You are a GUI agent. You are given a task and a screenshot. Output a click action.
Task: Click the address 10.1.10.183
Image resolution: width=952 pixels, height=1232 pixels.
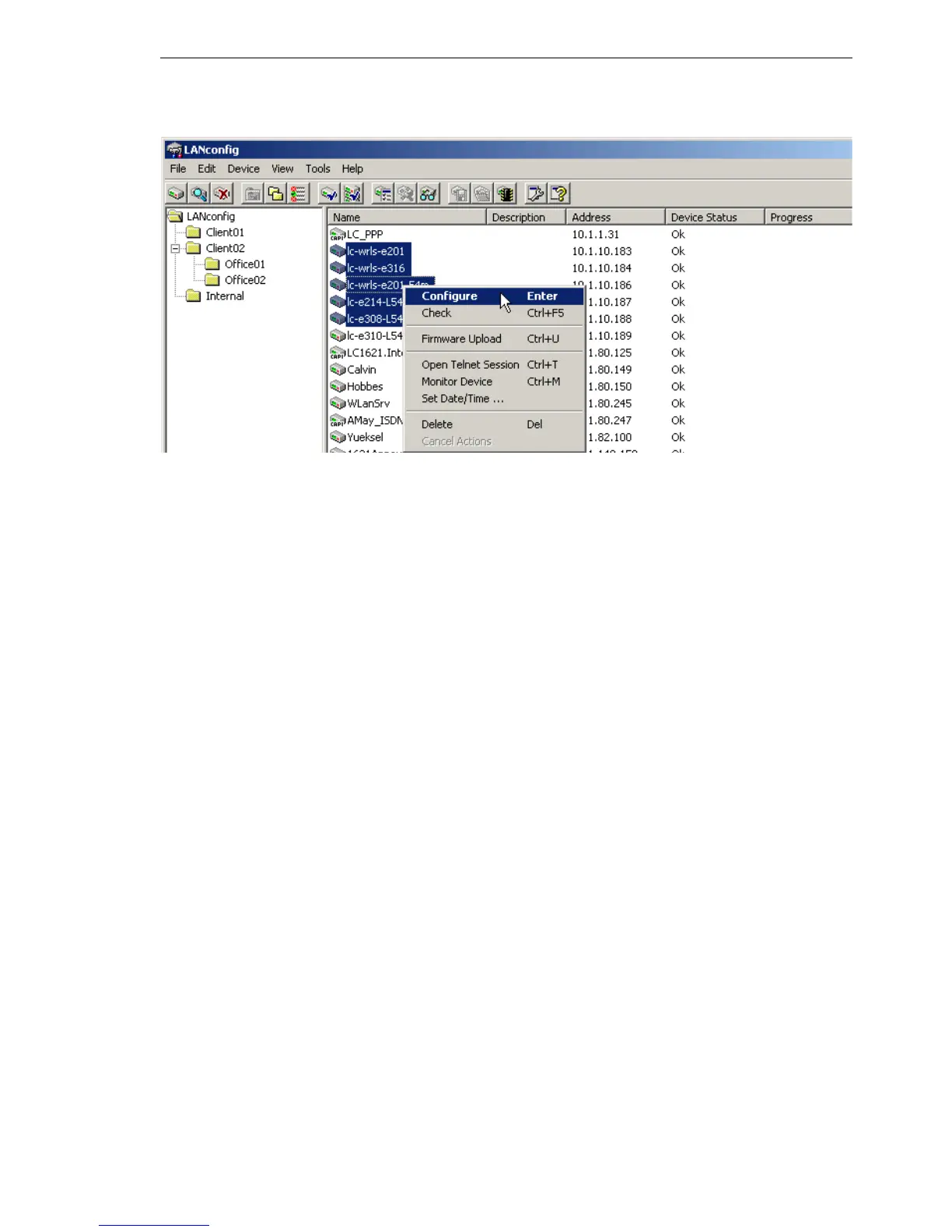coord(602,251)
